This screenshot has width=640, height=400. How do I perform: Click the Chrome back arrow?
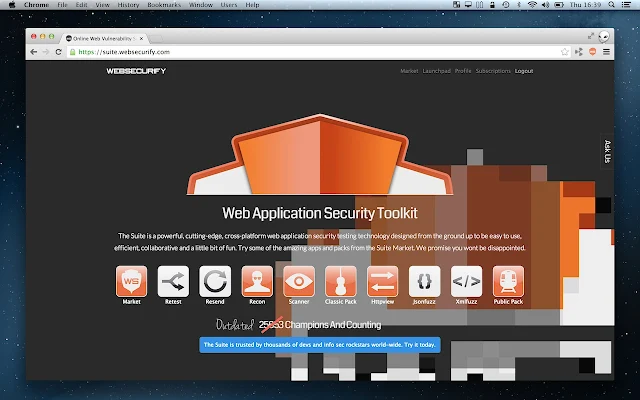click(x=34, y=52)
